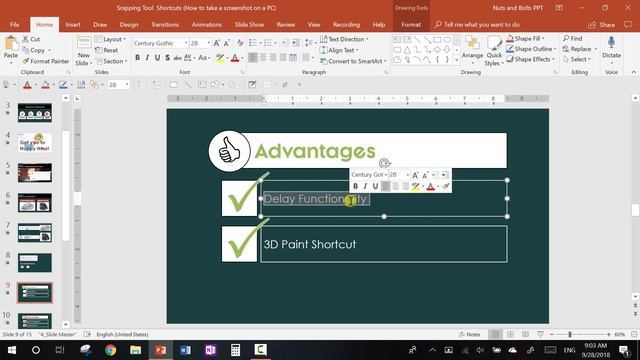
Task: Start Slide Show from status bar
Action: point(540,334)
